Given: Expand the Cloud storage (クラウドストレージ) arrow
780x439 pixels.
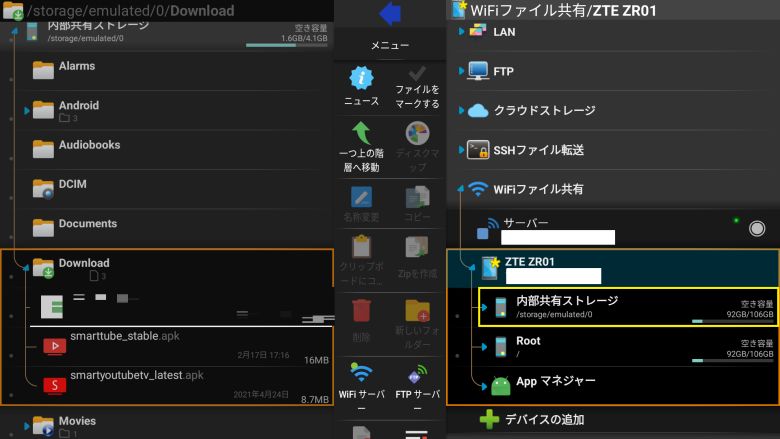Looking at the screenshot, I should (x=461, y=110).
